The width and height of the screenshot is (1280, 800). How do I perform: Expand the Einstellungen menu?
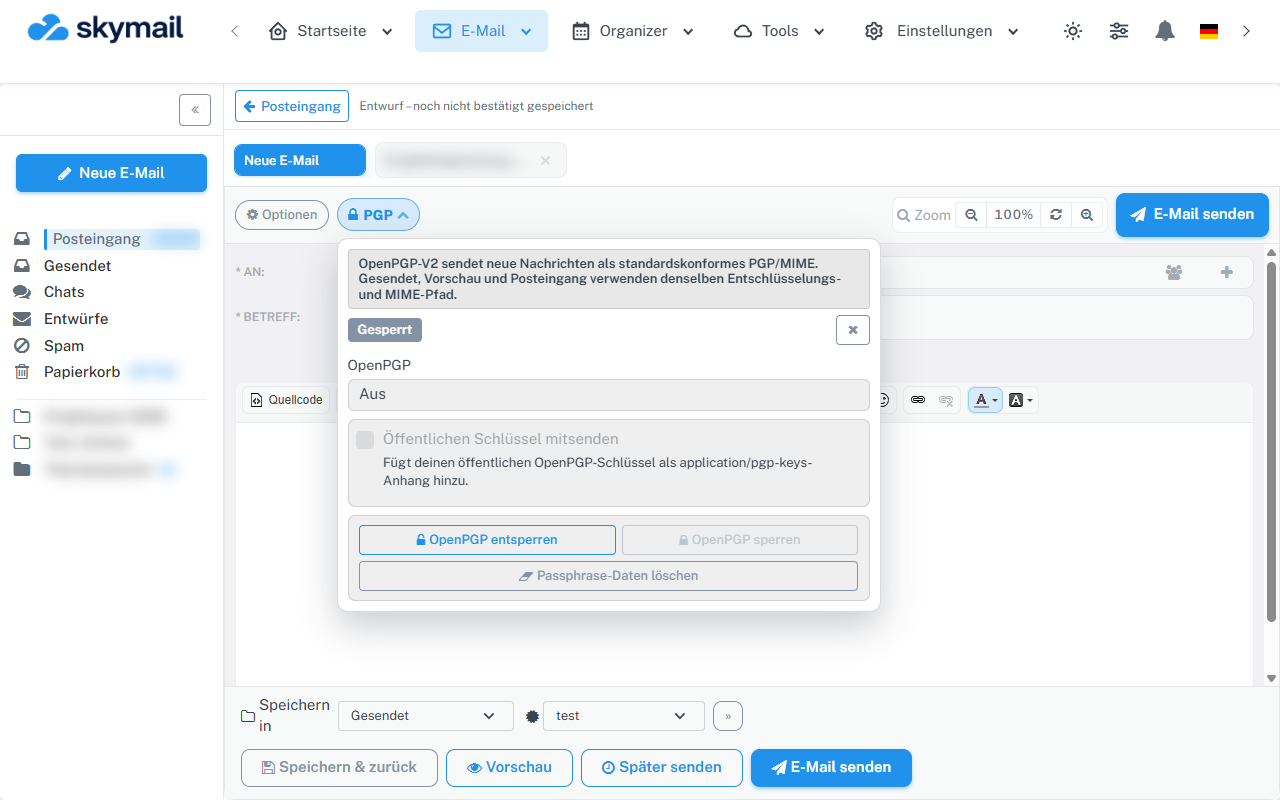[x=942, y=31]
